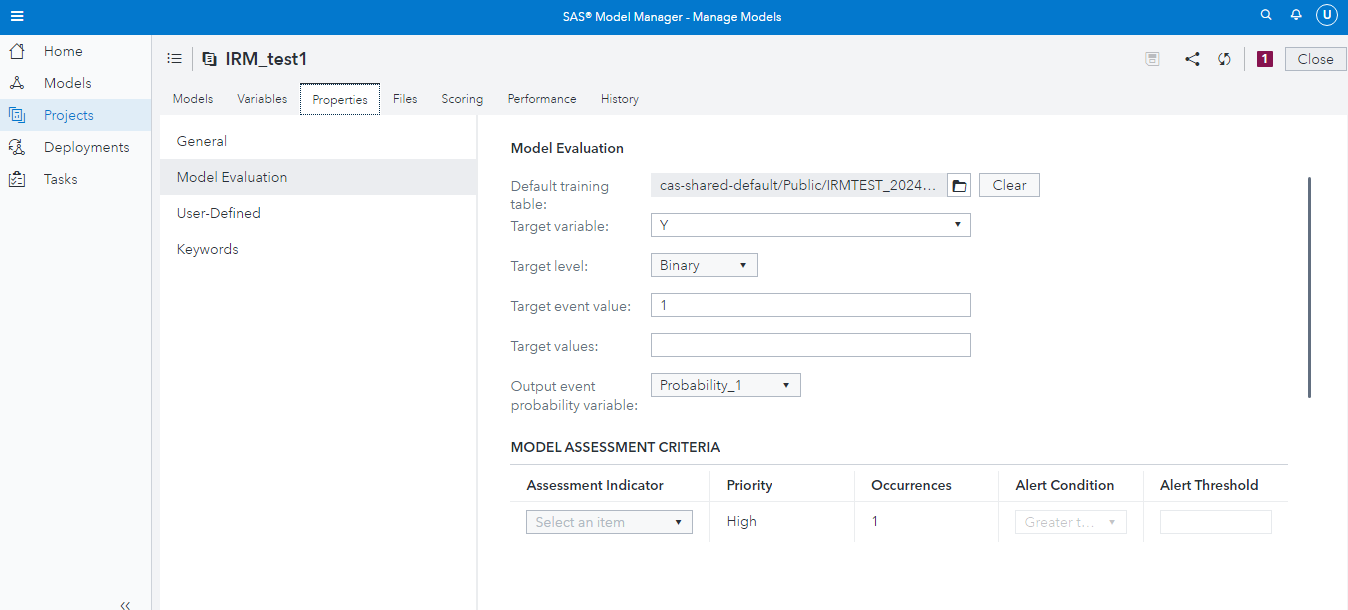
Task: Switch to the Scoring tab
Action: pyautogui.click(x=462, y=99)
